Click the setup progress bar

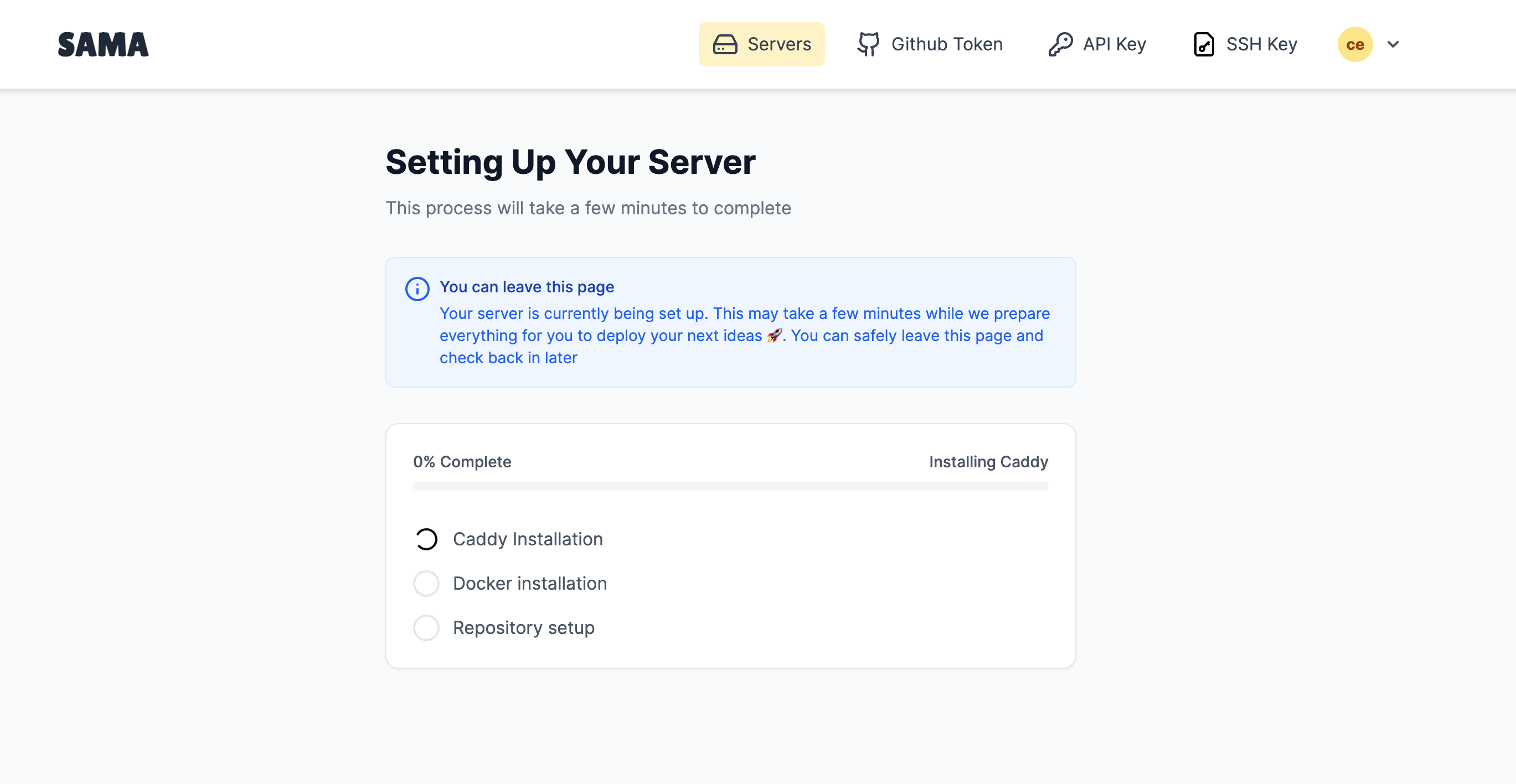tap(730, 486)
